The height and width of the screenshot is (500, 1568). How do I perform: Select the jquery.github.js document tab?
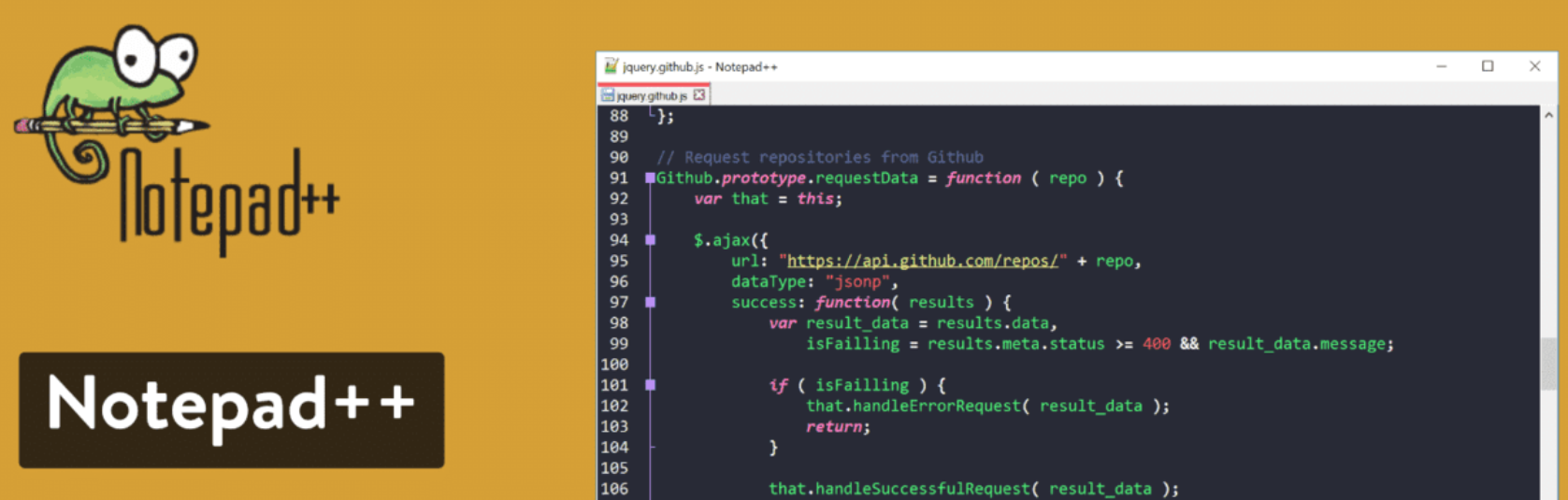pyautogui.click(x=652, y=95)
